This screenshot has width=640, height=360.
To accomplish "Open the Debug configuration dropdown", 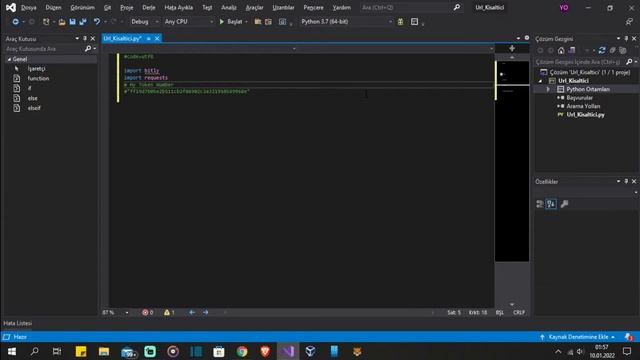I will (144, 22).
